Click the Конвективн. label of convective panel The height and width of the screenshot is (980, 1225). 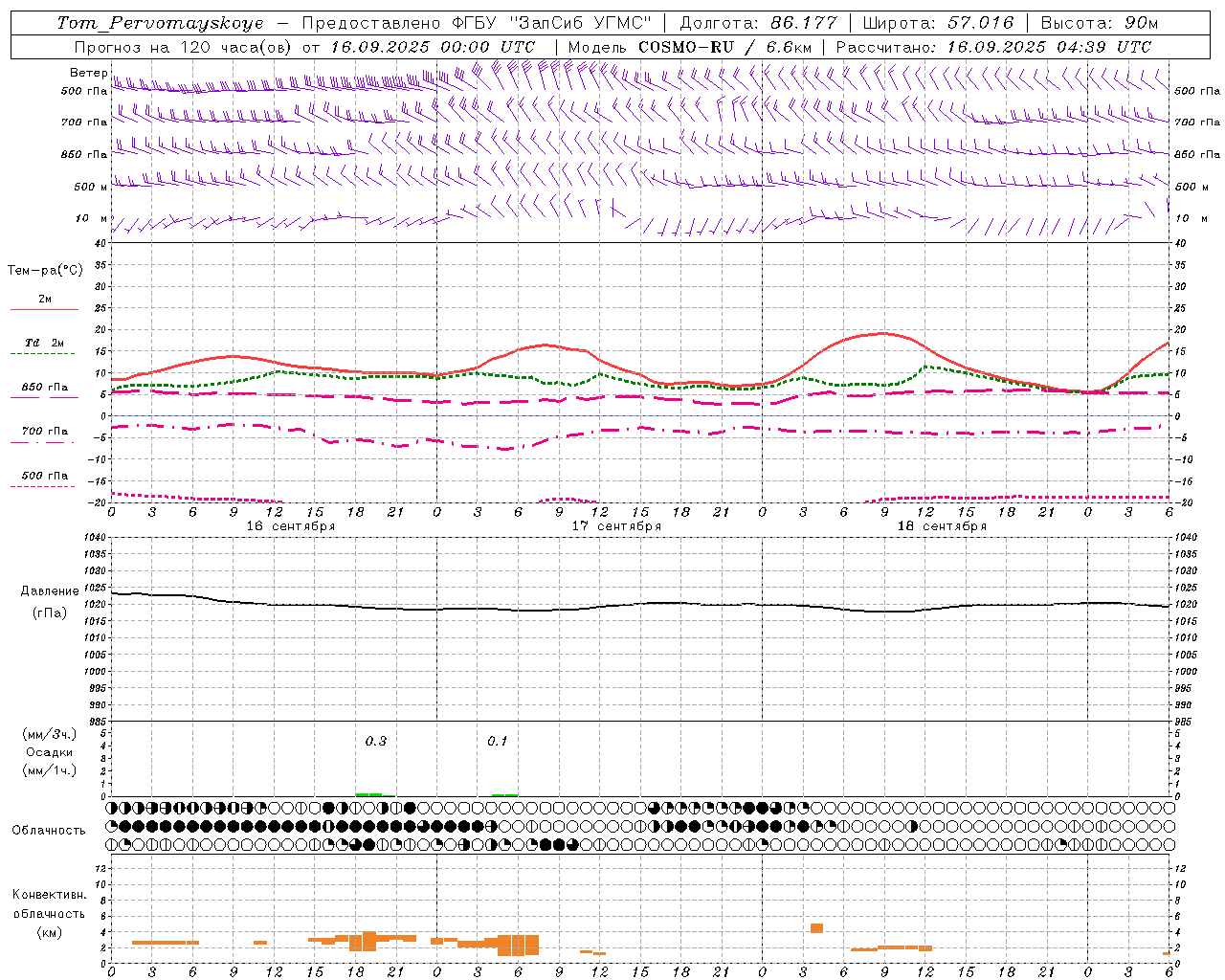49,895
